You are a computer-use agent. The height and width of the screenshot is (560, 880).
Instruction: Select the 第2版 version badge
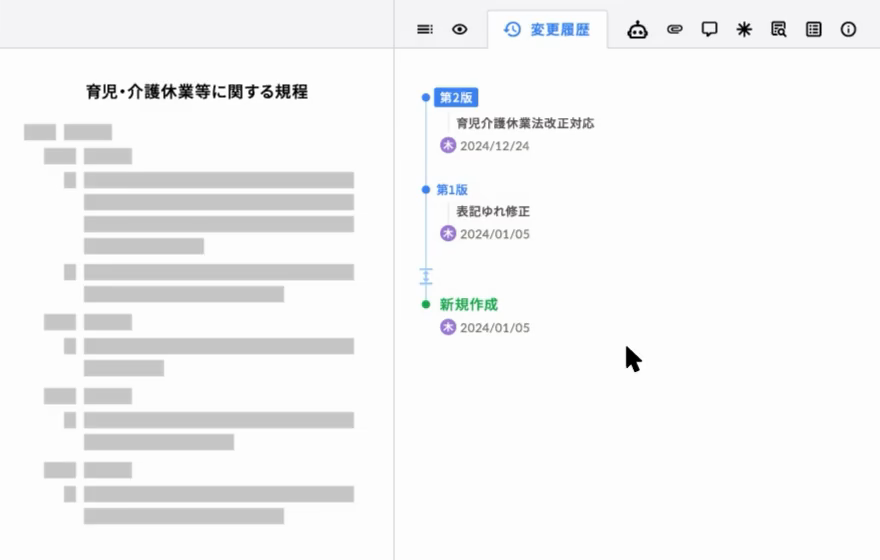point(456,97)
